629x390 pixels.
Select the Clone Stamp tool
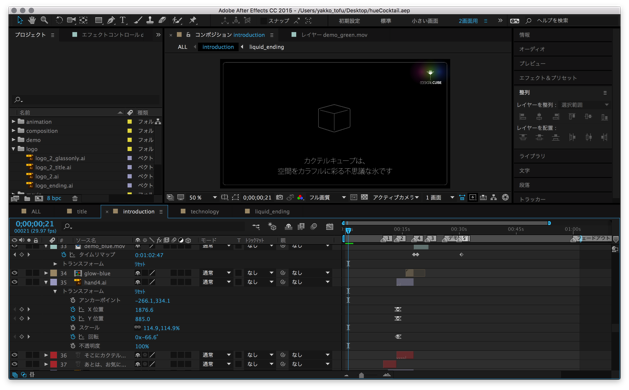click(150, 20)
